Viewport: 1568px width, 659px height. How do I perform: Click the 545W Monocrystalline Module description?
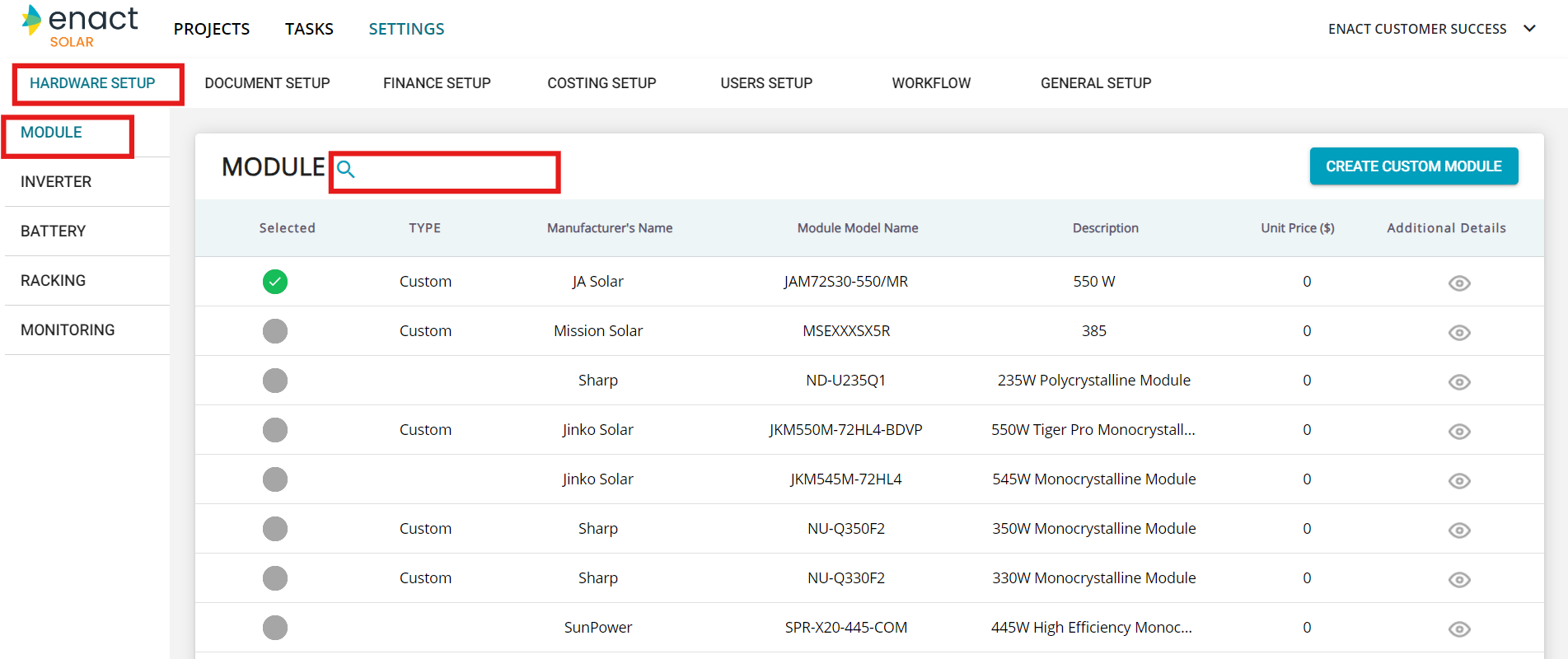tap(1094, 479)
